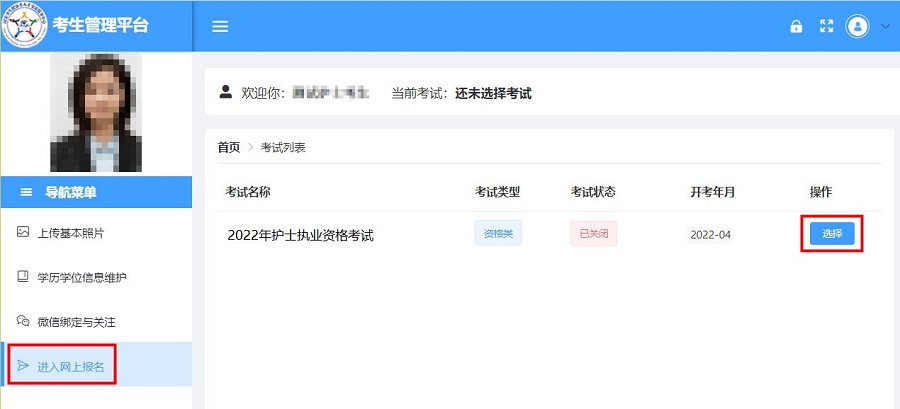Navigate to 首页 breadcrumb link
900x409 pixels.
pyautogui.click(x=229, y=147)
